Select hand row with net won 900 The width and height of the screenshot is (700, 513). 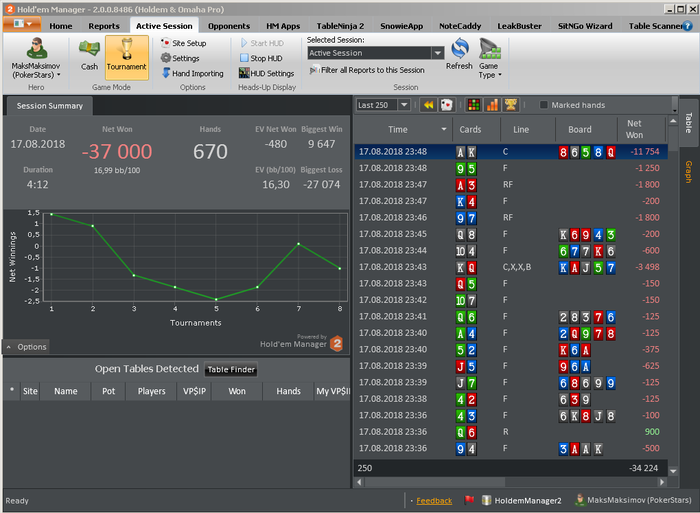pyautogui.click(x=511, y=432)
